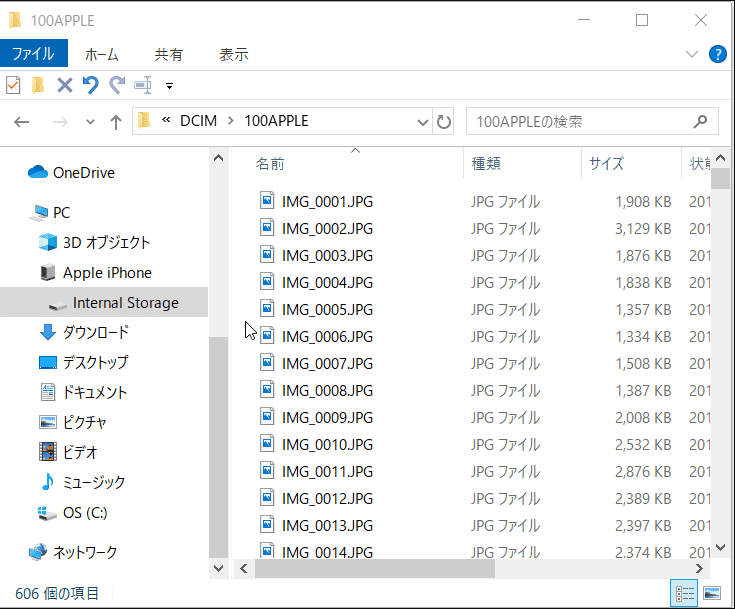Refresh the 100APPLE folder view
Viewport: 735px width, 609px height.
445,121
